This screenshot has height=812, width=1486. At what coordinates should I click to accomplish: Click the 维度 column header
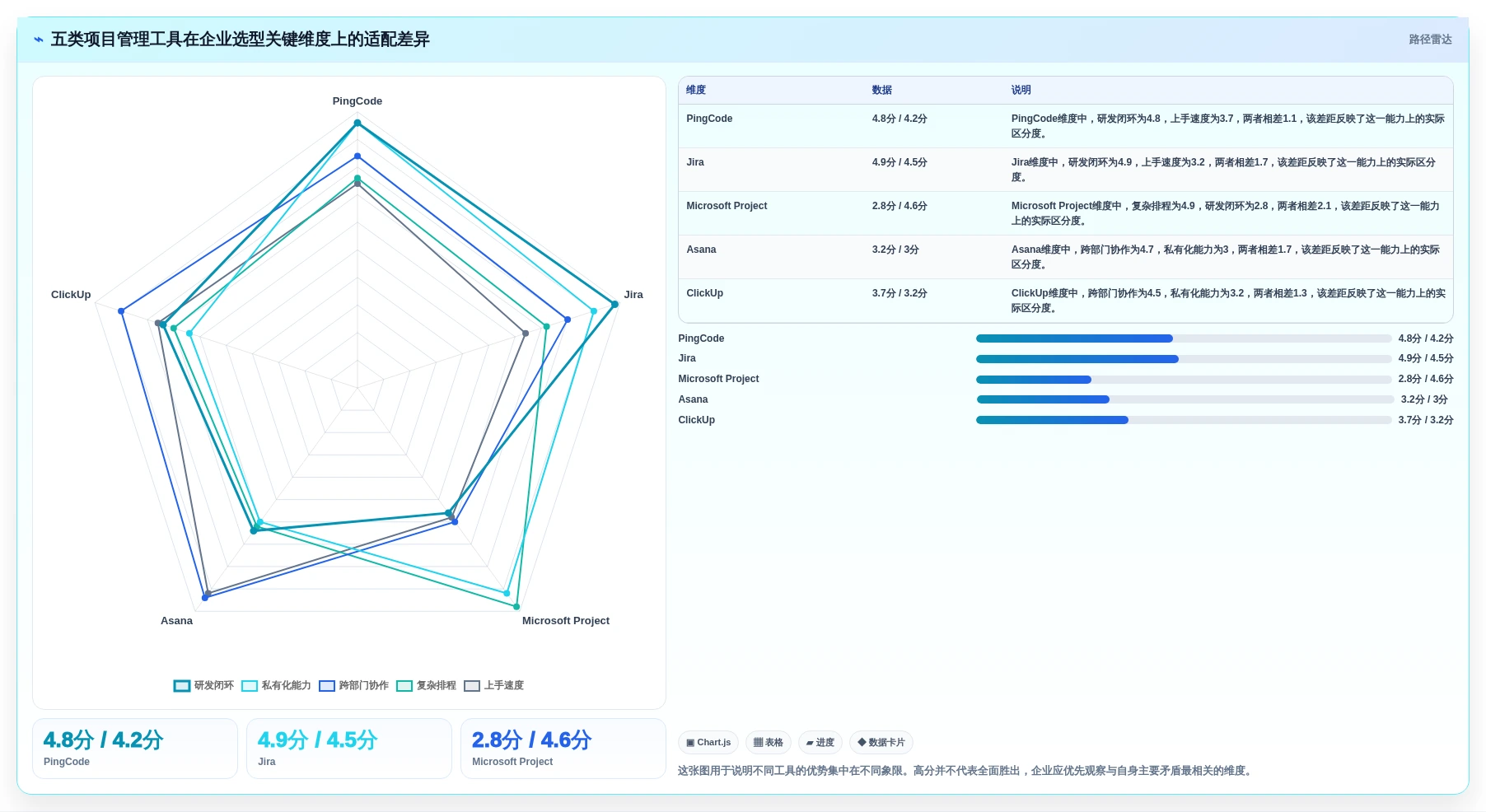(x=696, y=90)
